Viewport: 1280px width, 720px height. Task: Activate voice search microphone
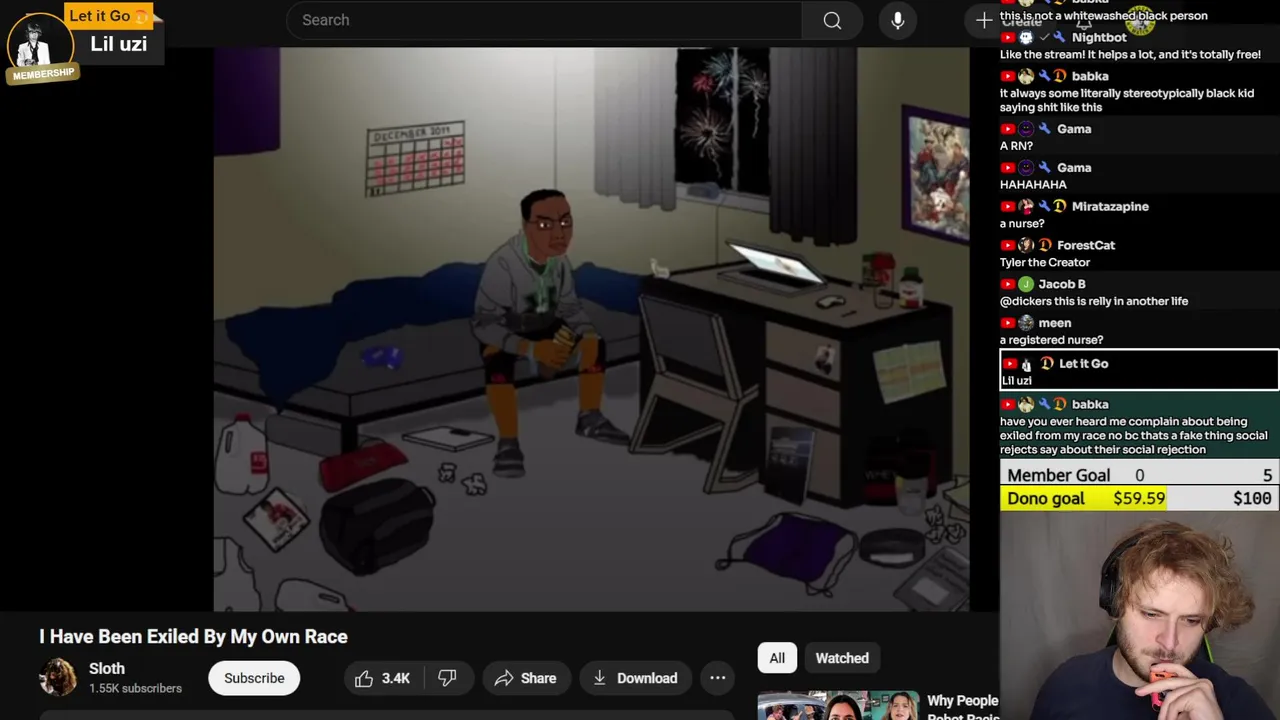[x=897, y=20]
